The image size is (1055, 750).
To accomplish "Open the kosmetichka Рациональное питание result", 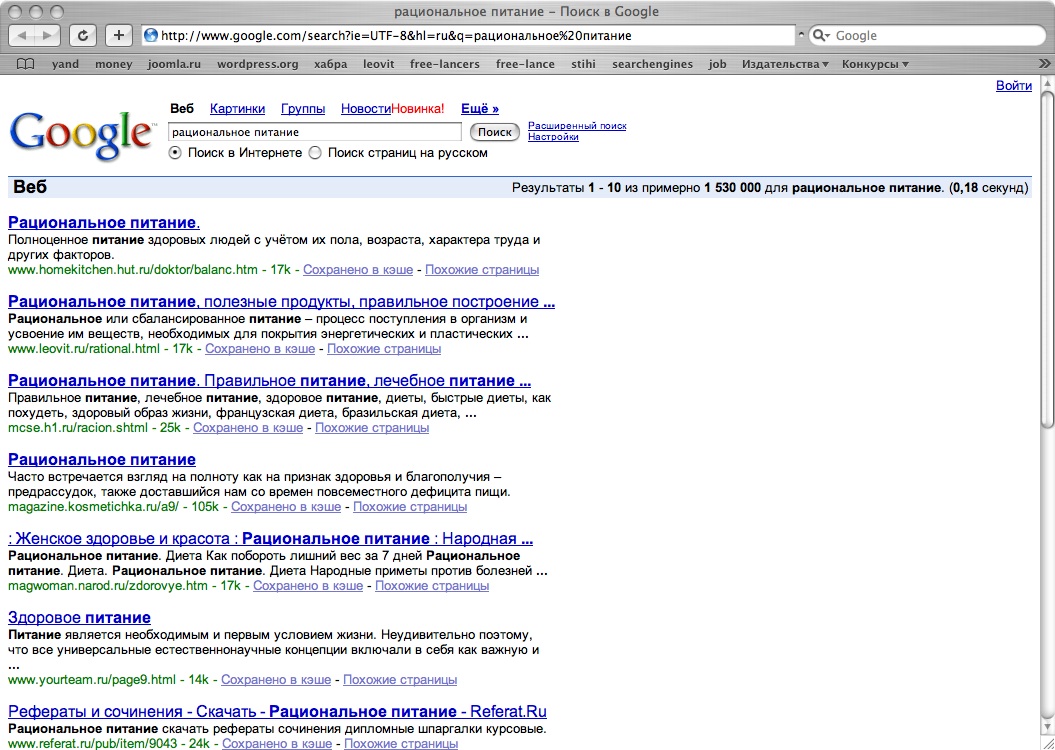I will 102,459.
